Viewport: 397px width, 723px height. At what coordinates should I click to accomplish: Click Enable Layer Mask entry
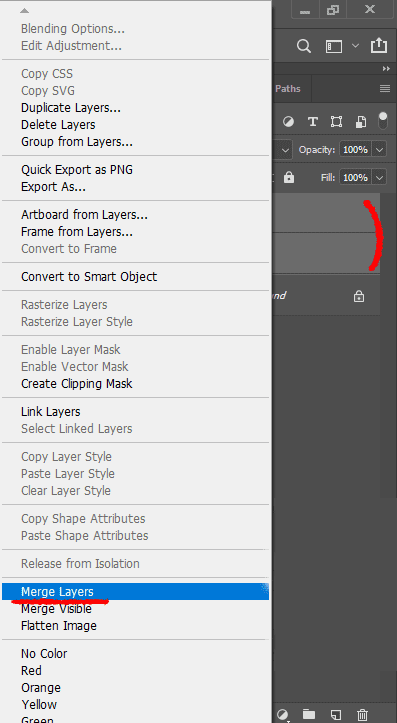tap(71, 350)
